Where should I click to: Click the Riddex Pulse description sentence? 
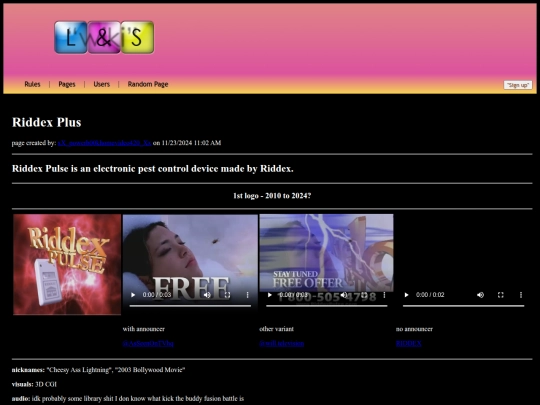pos(153,169)
